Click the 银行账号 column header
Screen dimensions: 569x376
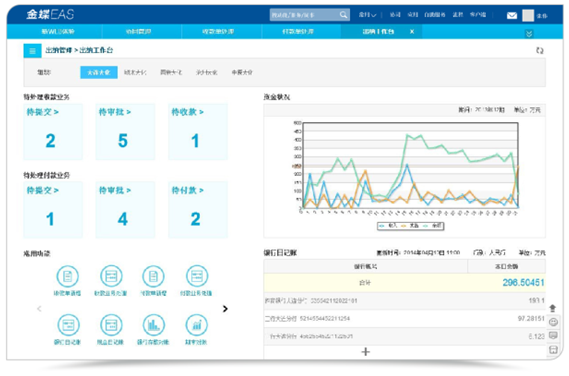point(366,266)
